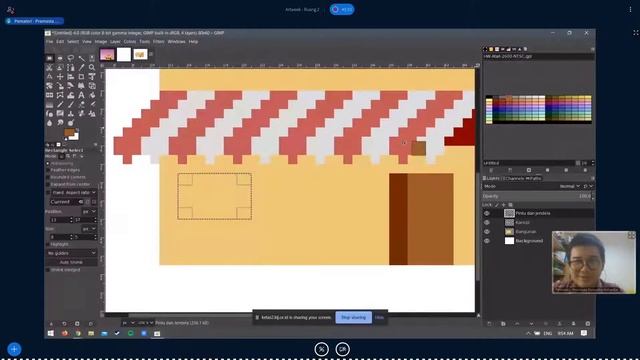This screenshot has width=640, height=360.
Task: Open the No guides dropdown
Action: click(71, 253)
